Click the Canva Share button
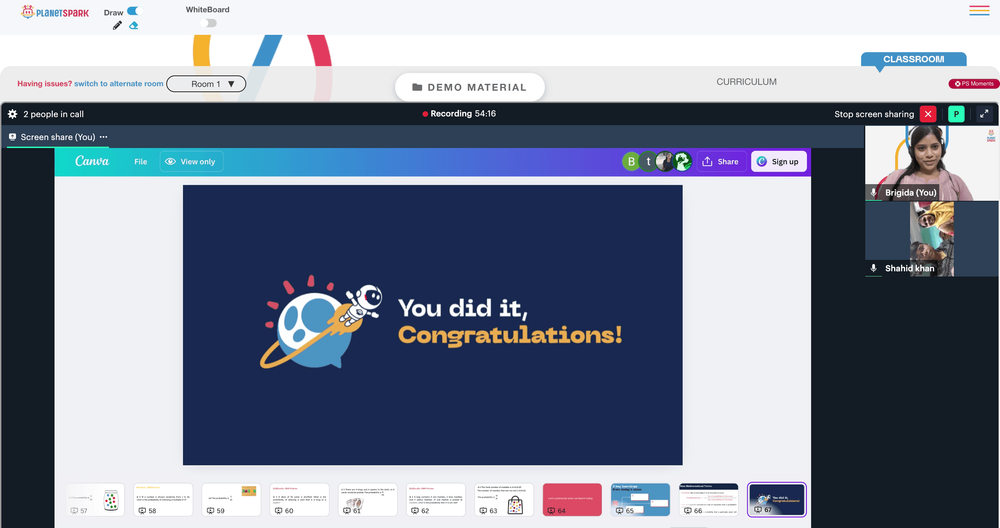The image size is (1000, 528). [721, 162]
